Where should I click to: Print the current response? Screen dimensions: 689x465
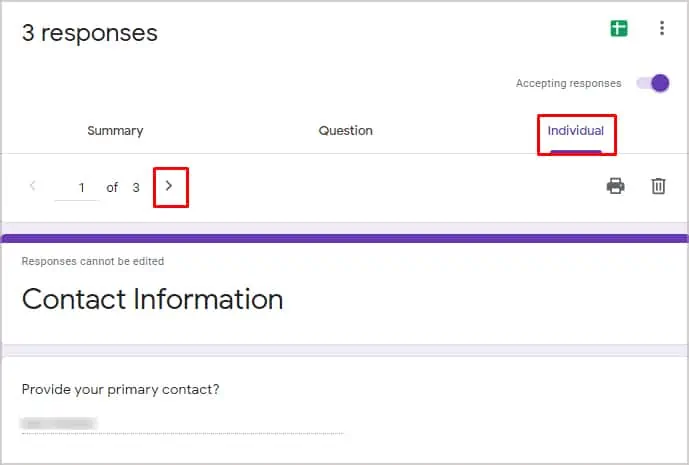(615, 186)
